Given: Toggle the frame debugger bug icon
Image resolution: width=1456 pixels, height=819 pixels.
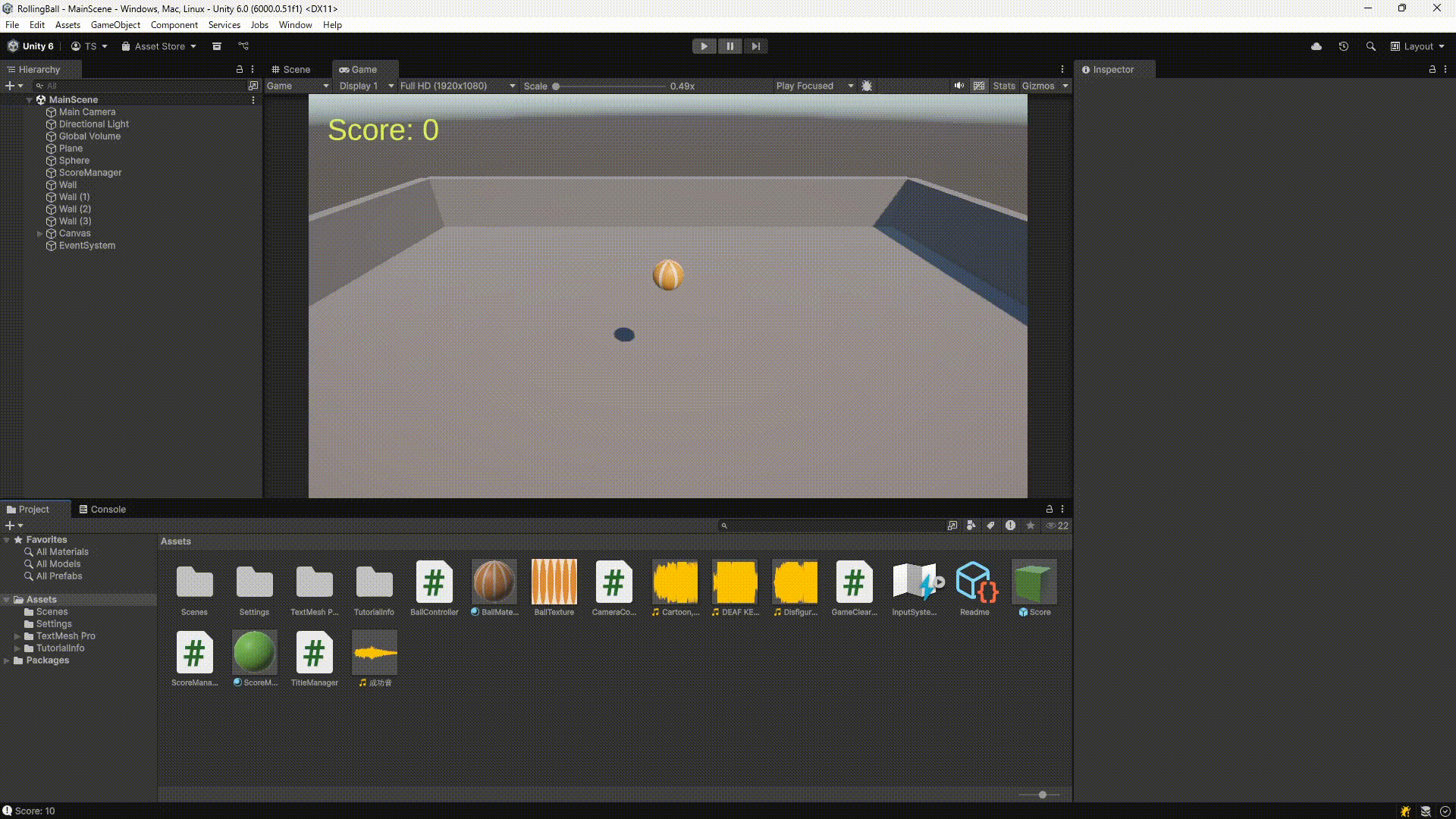Looking at the screenshot, I should [867, 86].
